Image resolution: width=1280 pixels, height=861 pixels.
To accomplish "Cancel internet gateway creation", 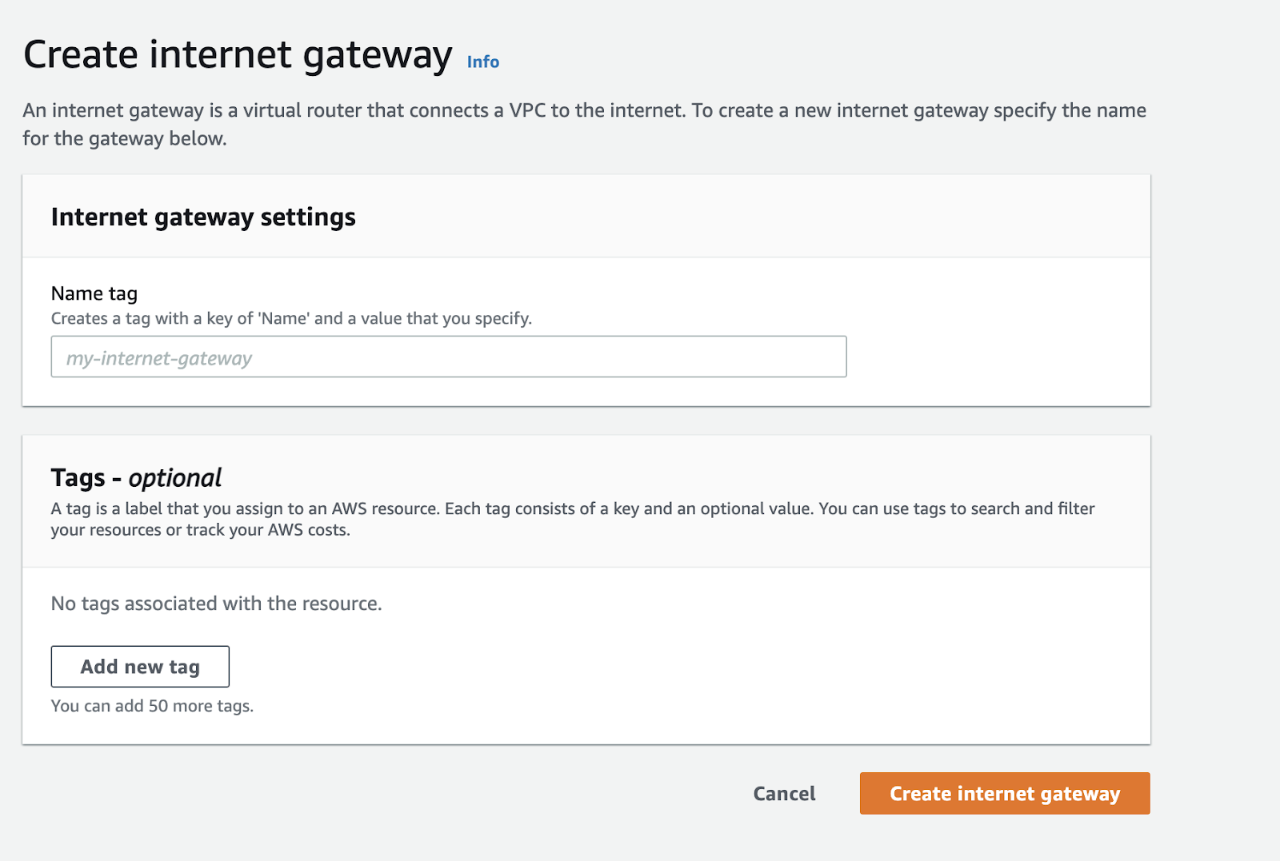I will tap(784, 793).
